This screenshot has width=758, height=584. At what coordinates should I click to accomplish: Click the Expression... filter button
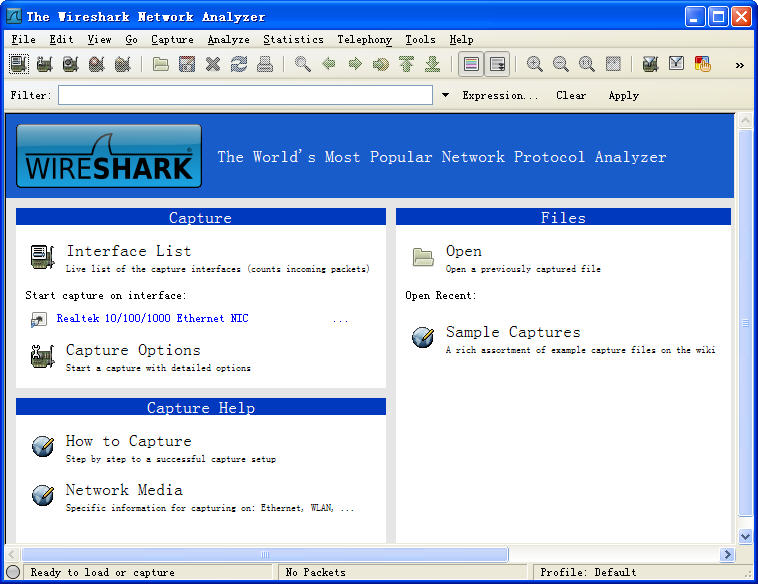[500, 96]
